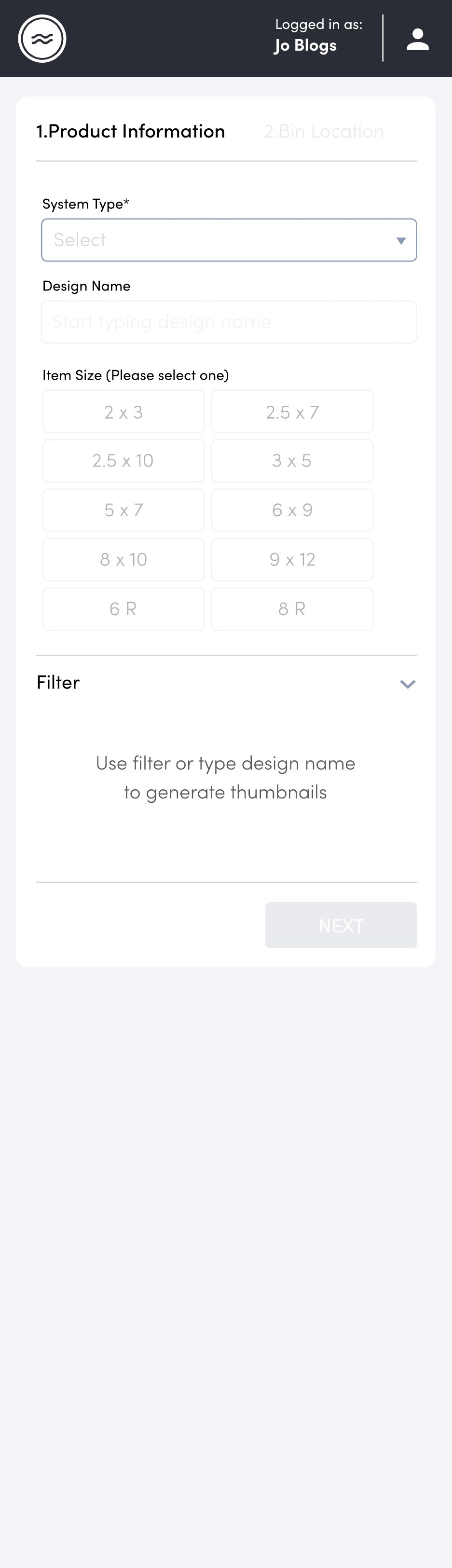452x1568 pixels.
Task: Open the user profile icon
Action: (417, 39)
